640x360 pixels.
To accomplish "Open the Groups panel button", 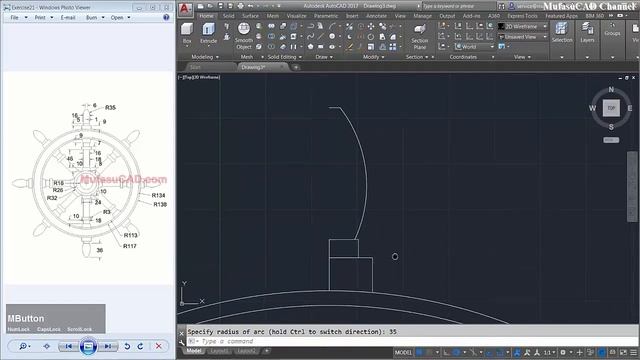I will 612,29.
